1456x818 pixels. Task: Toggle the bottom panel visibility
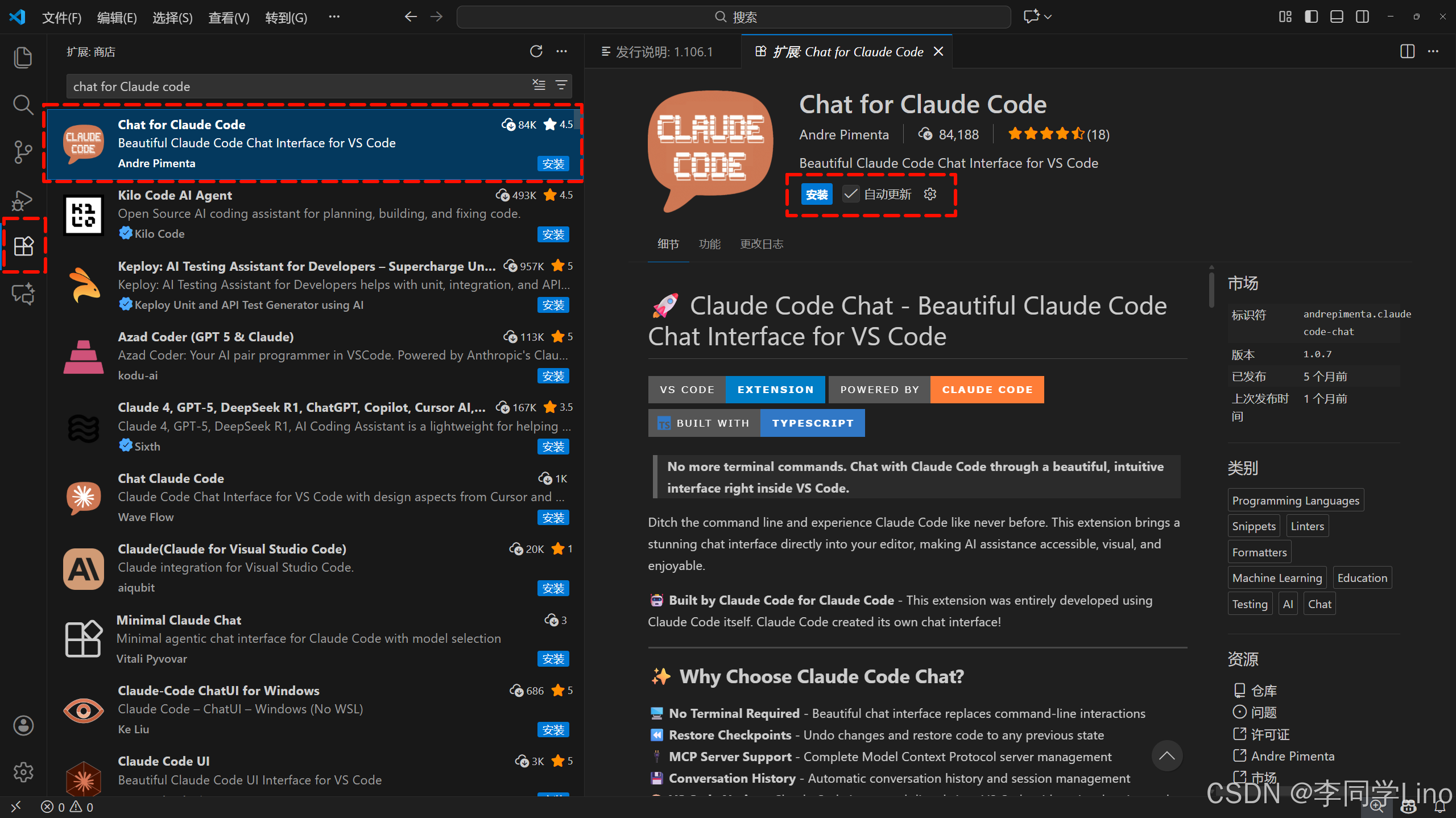(x=1337, y=16)
